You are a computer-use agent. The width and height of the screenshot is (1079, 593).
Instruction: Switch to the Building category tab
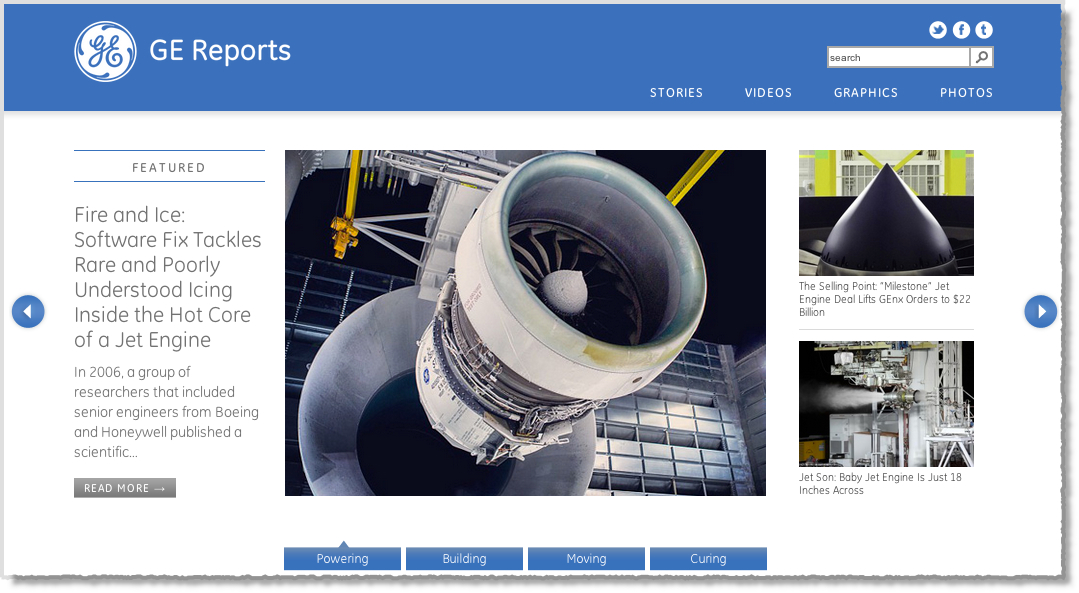coord(464,559)
